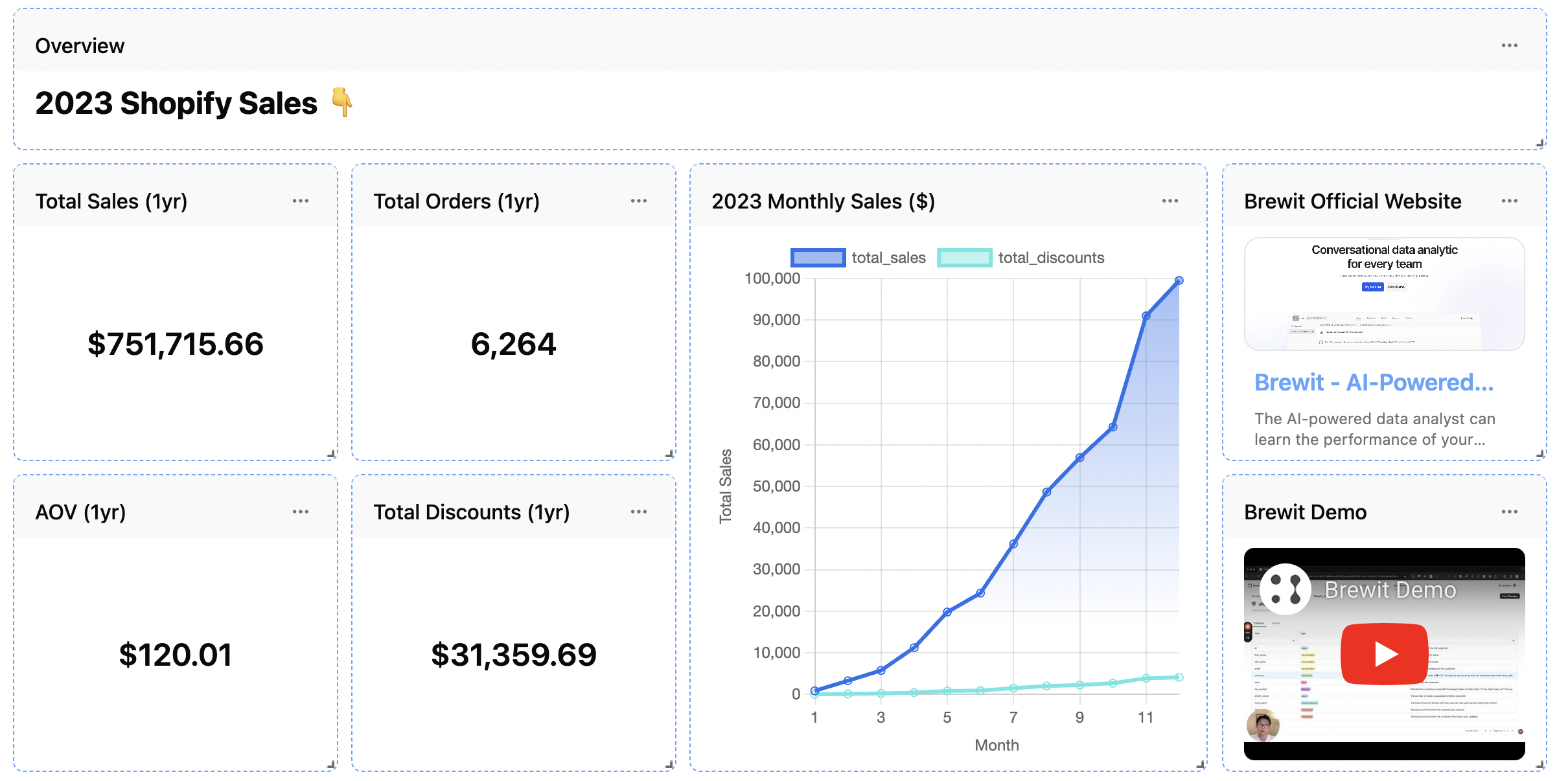Click the Brewit Demo video title text
Viewport: 1568px width, 781px height.
pyautogui.click(x=1390, y=590)
